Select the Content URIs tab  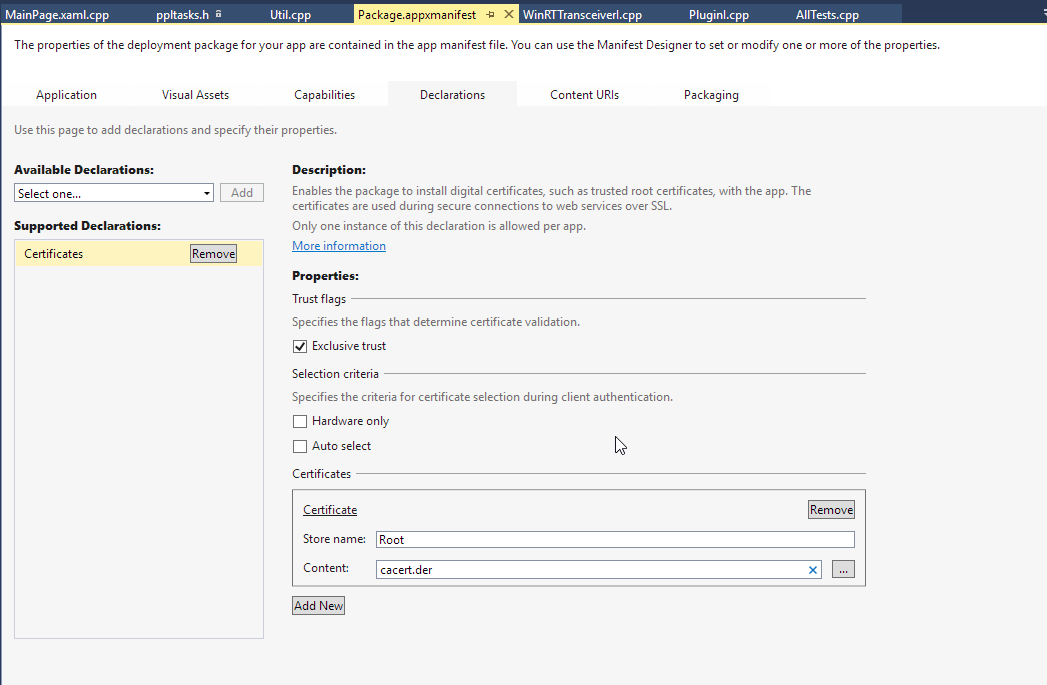point(584,95)
